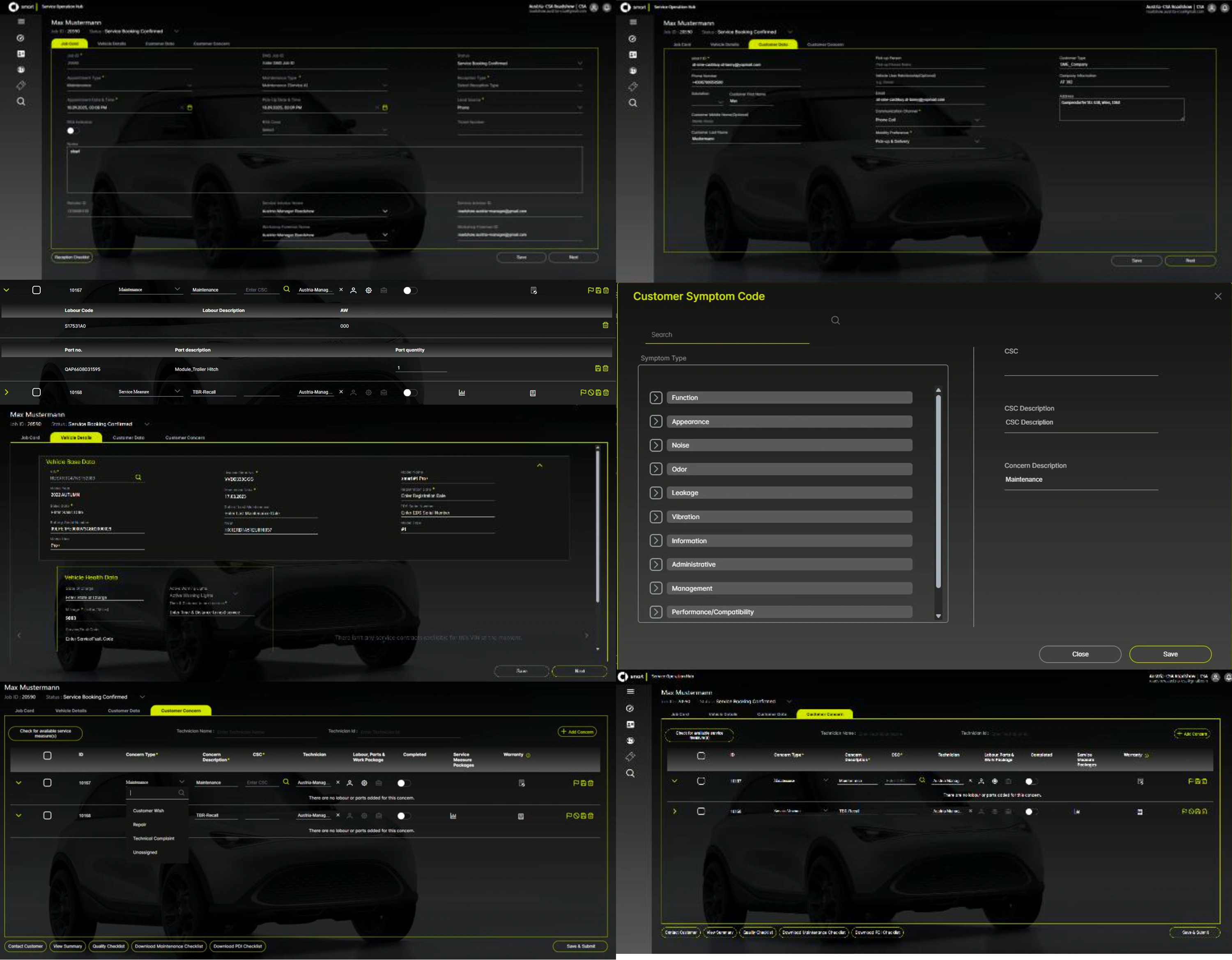Check the 10167 row above Labour Code header

[37, 290]
